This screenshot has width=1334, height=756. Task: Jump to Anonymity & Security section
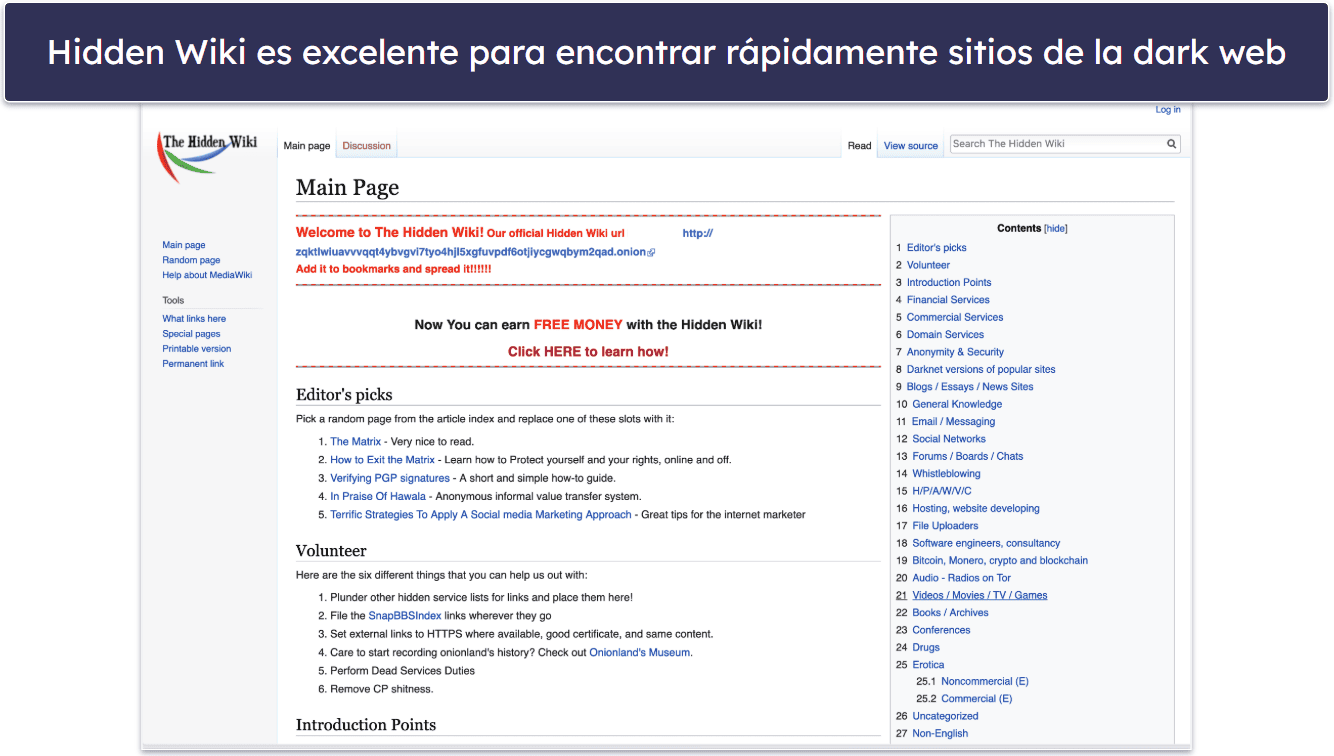(x=955, y=352)
